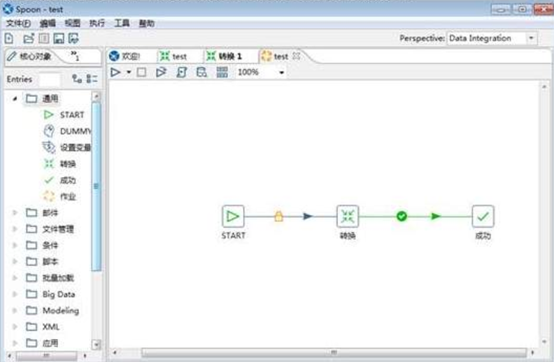Screen dimensions: 554x362
Task: Open the 帮助 menu
Action: 147,23
